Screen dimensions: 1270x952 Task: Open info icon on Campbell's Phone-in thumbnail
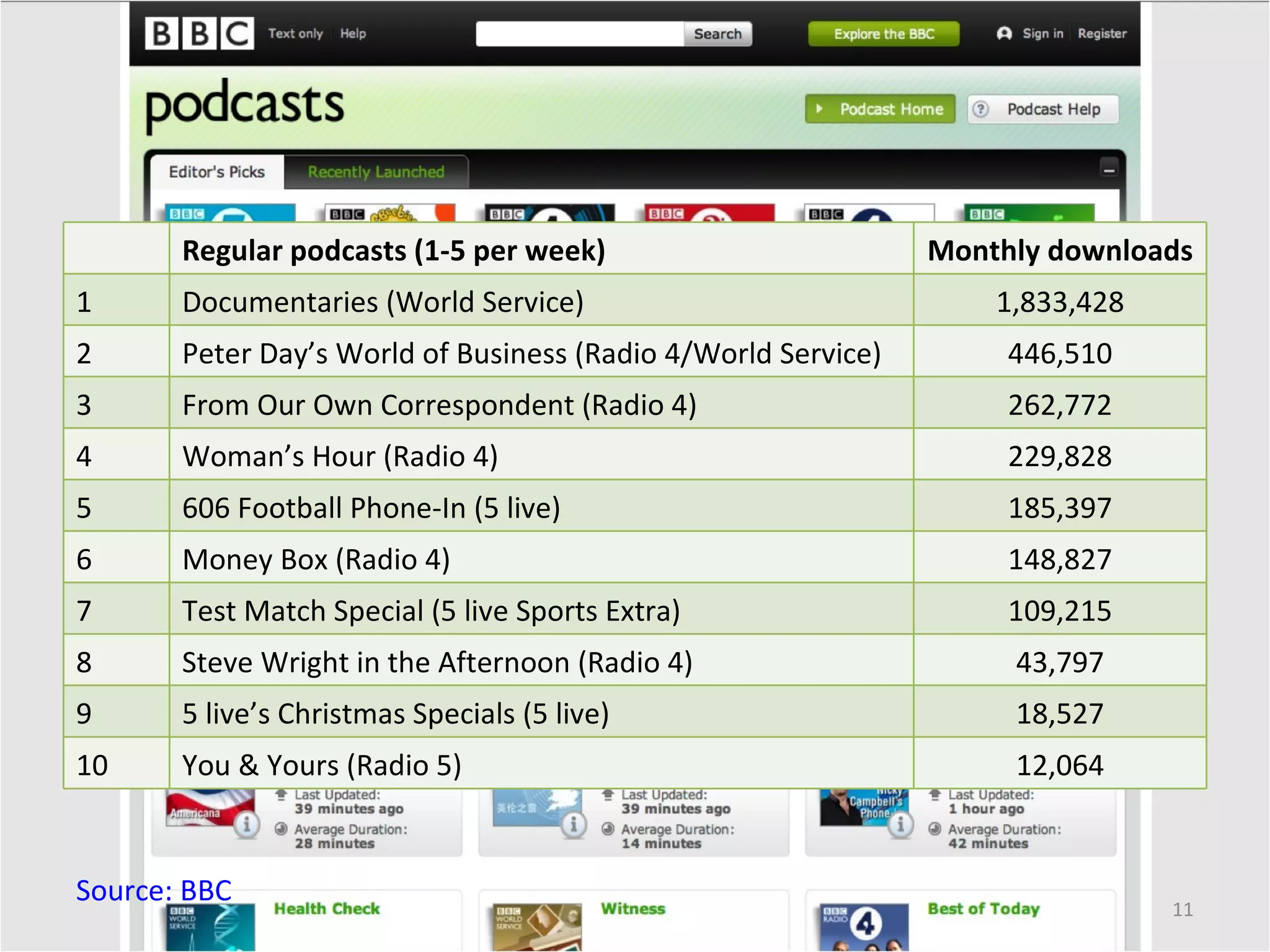(x=900, y=825)
